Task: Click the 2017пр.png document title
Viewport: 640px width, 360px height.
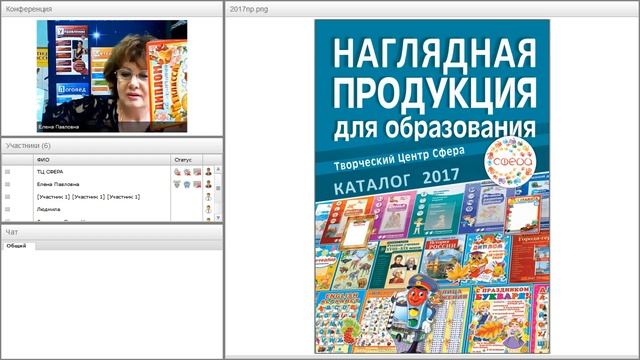Action: pyautogui.click(x=249, y=9)
